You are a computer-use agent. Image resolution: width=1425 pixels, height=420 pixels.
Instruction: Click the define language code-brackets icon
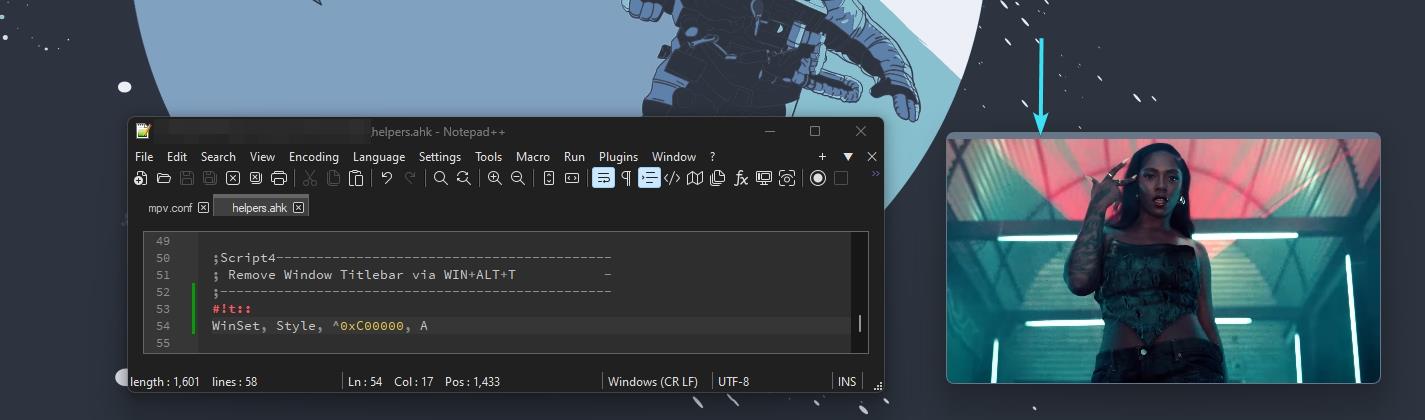[x=672, y=178]
